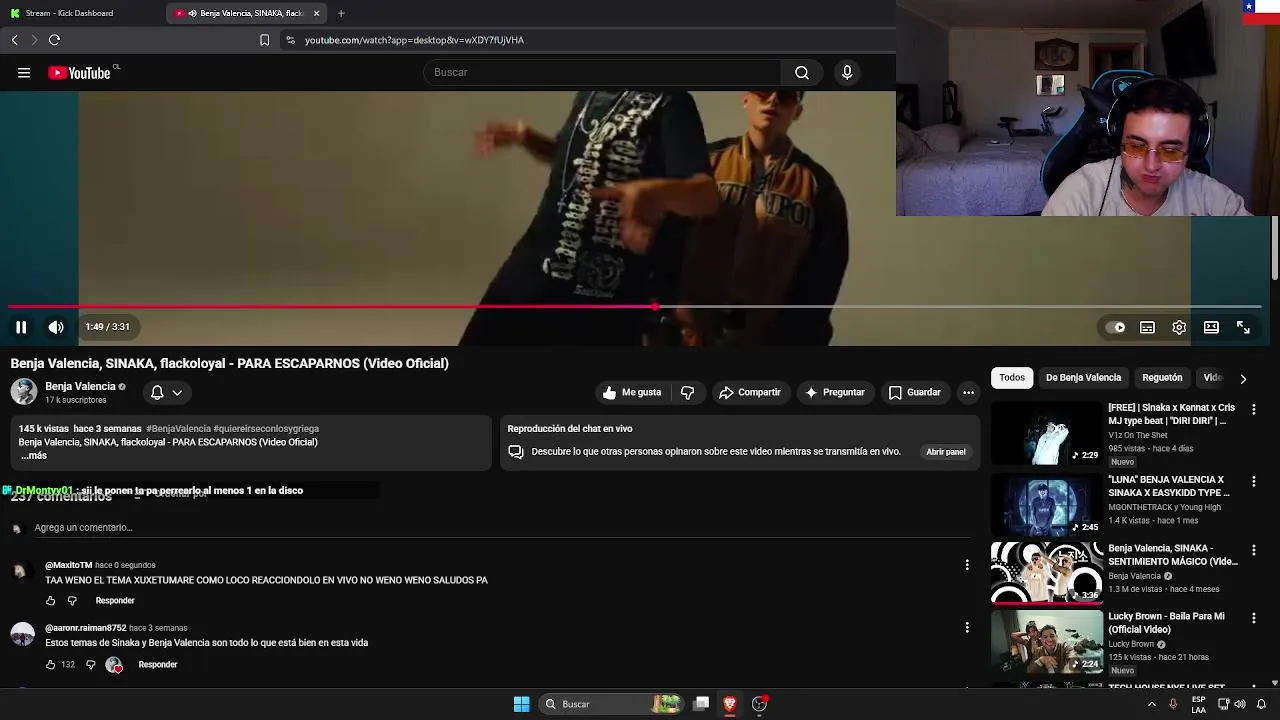Bookmark this page in address bar
The image size is (1280, 720).
click(264, 40)
